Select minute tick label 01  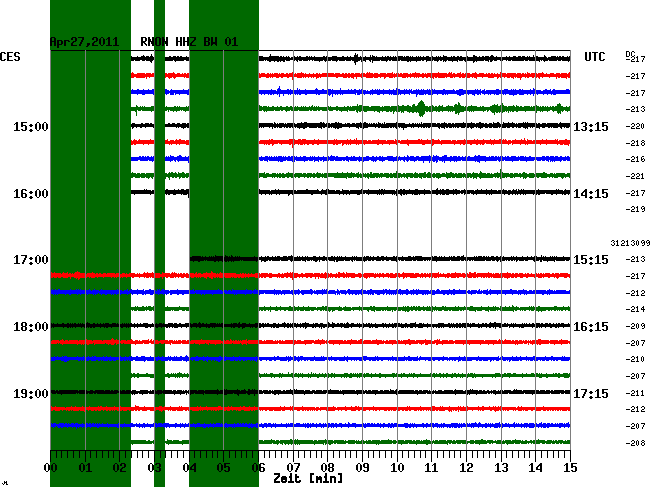pos(85,468)
